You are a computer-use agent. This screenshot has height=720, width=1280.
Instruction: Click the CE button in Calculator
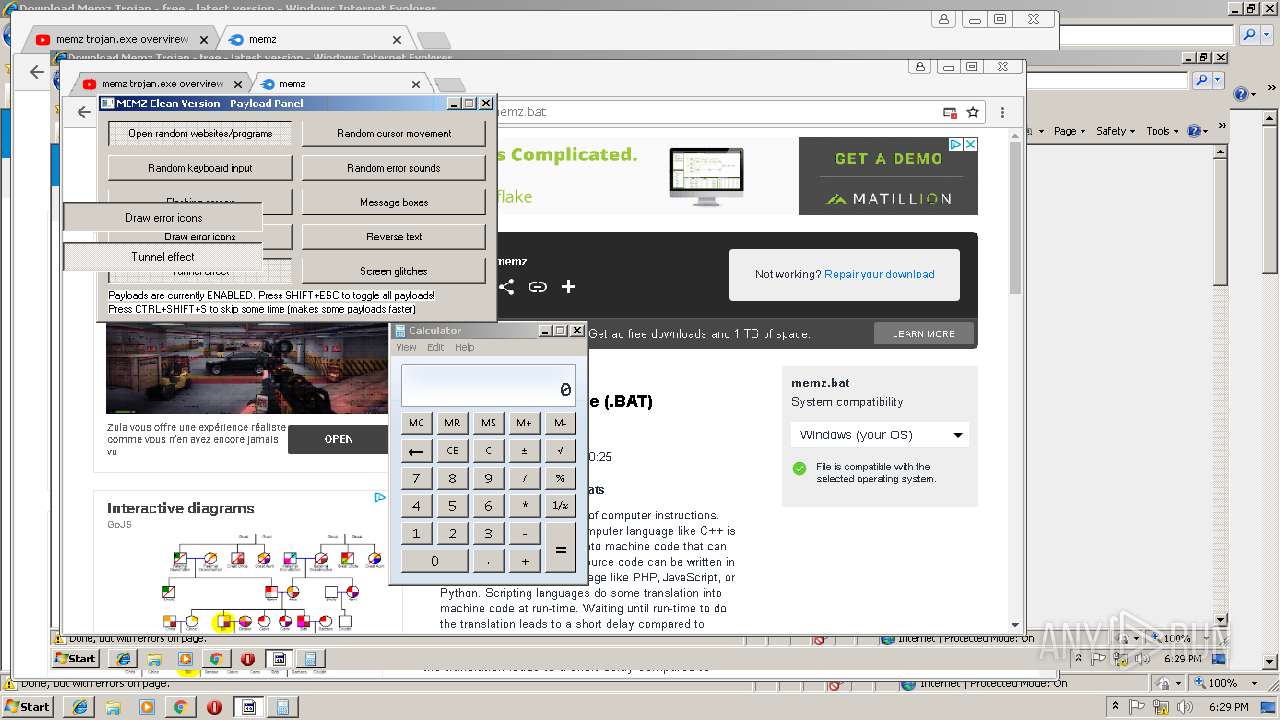point(452,451)
